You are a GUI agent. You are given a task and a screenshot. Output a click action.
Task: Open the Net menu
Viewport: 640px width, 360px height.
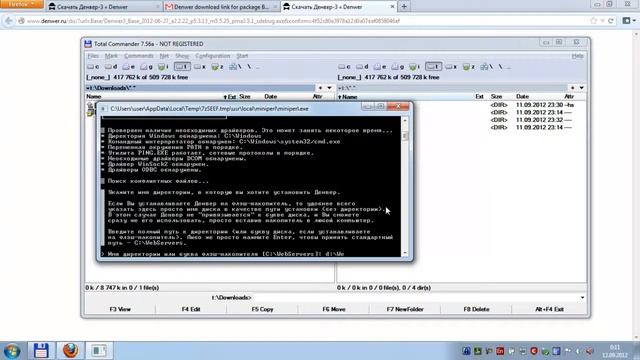[164, 56]
